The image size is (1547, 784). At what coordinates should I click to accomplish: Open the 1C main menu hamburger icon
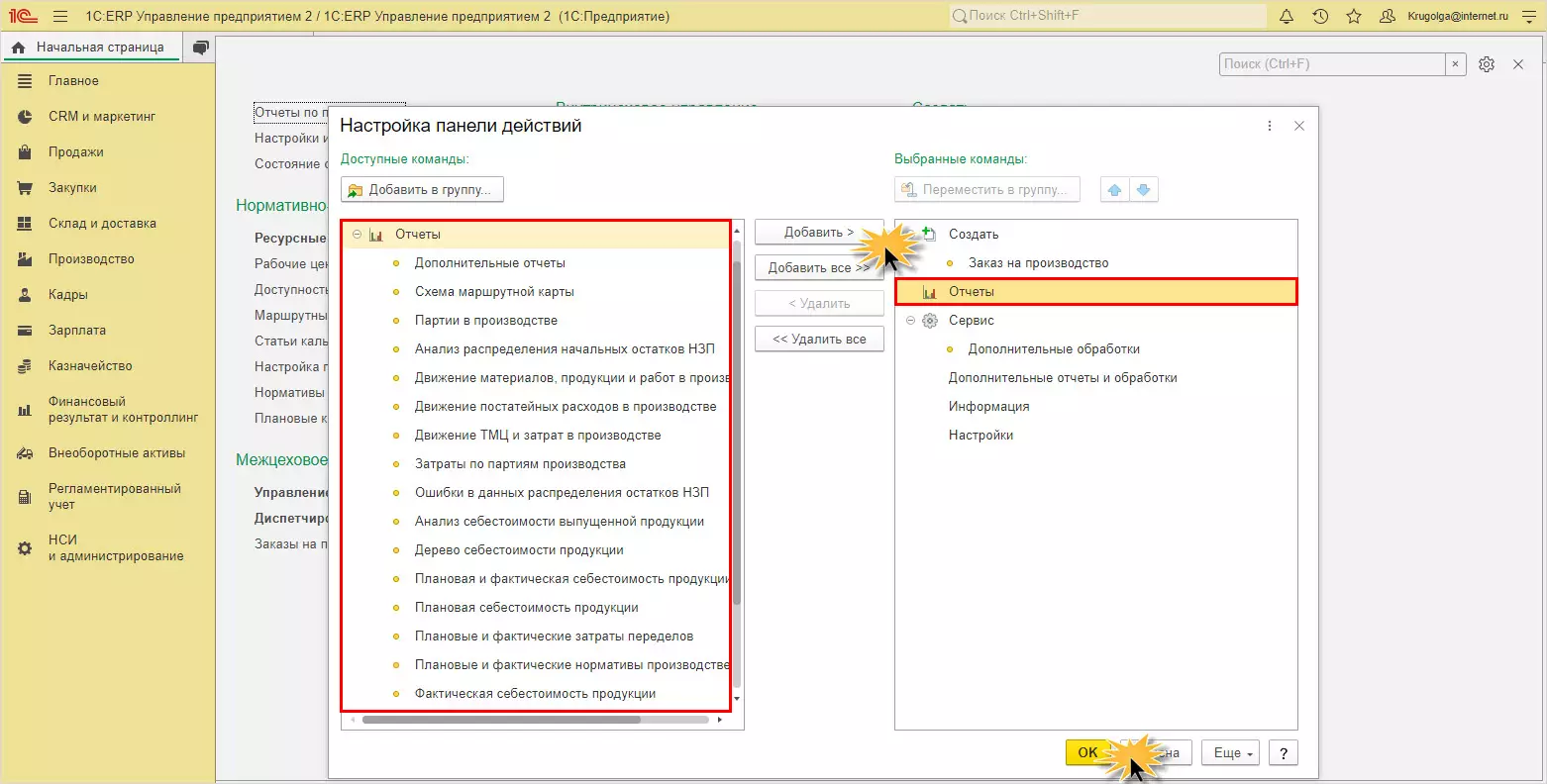[61, 16]
